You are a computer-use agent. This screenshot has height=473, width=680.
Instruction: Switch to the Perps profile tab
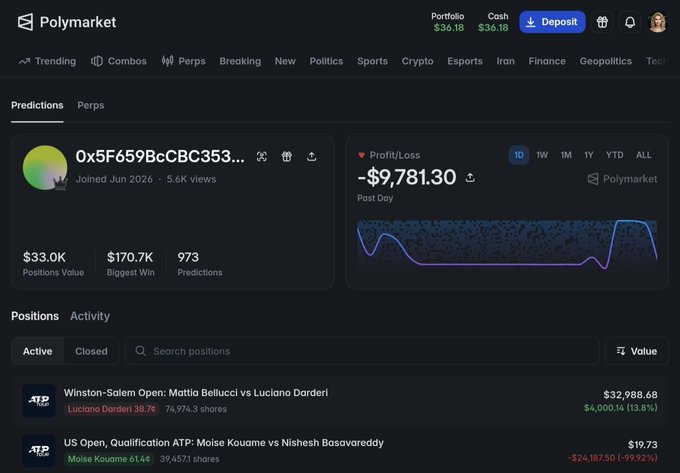pos(91,105)
